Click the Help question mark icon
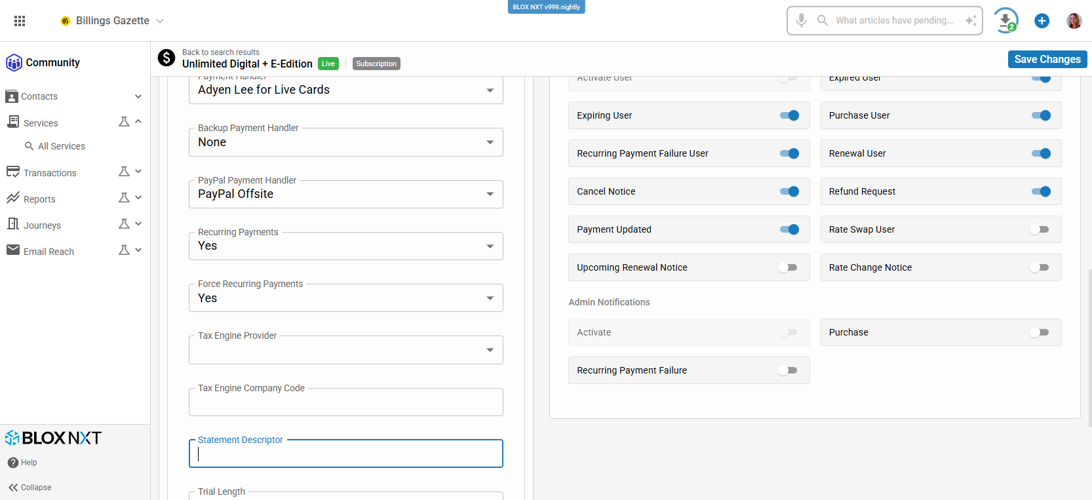This screenshot has height=500, width=1092. pos(13,463)
